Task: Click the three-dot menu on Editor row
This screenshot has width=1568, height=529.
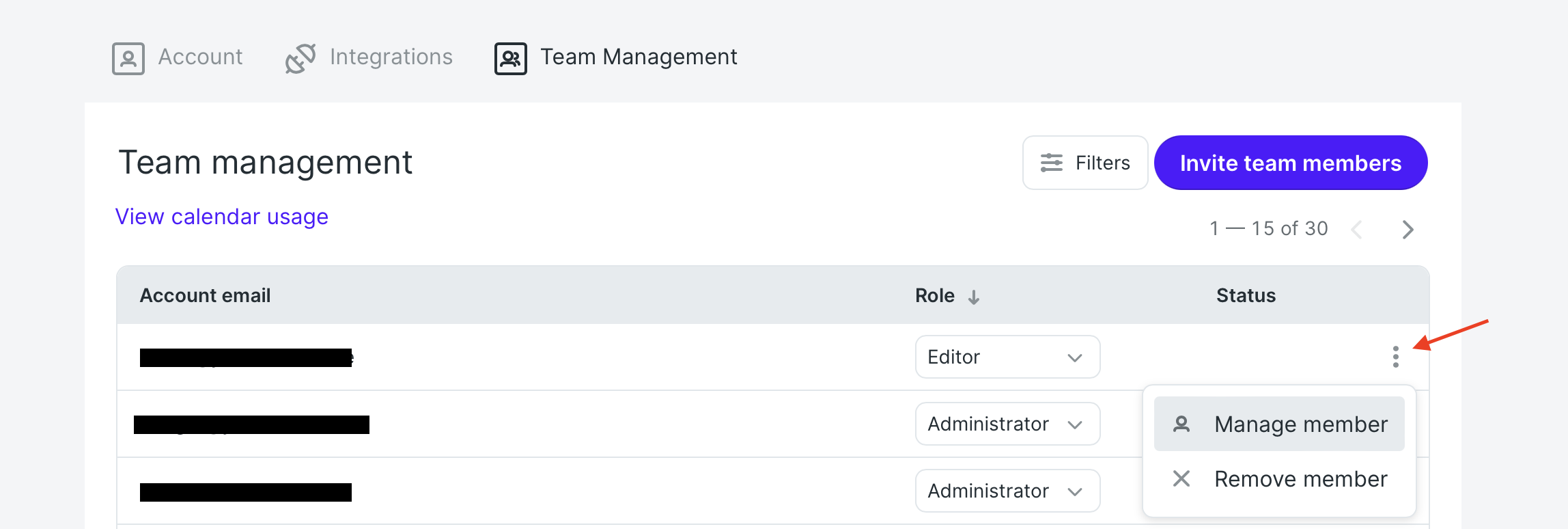Action: click(1396, 357)
